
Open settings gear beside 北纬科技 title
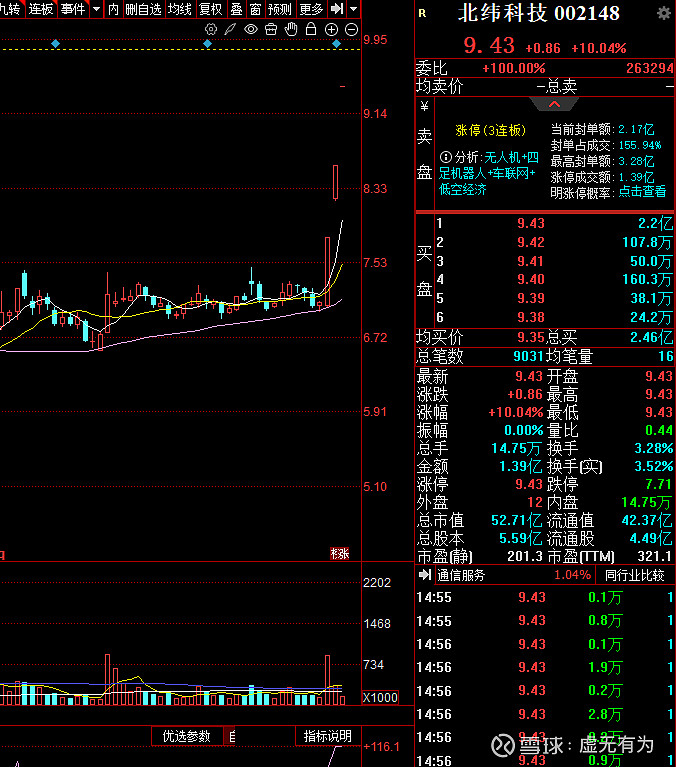(663, 13)
